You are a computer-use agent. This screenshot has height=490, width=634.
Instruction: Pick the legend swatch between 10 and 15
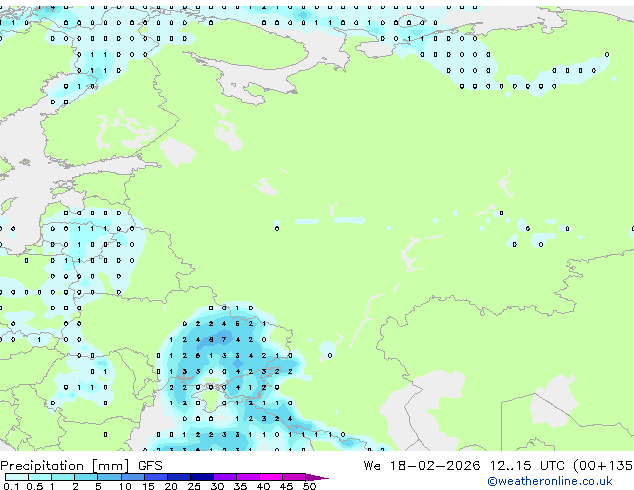tap(133, 477)
